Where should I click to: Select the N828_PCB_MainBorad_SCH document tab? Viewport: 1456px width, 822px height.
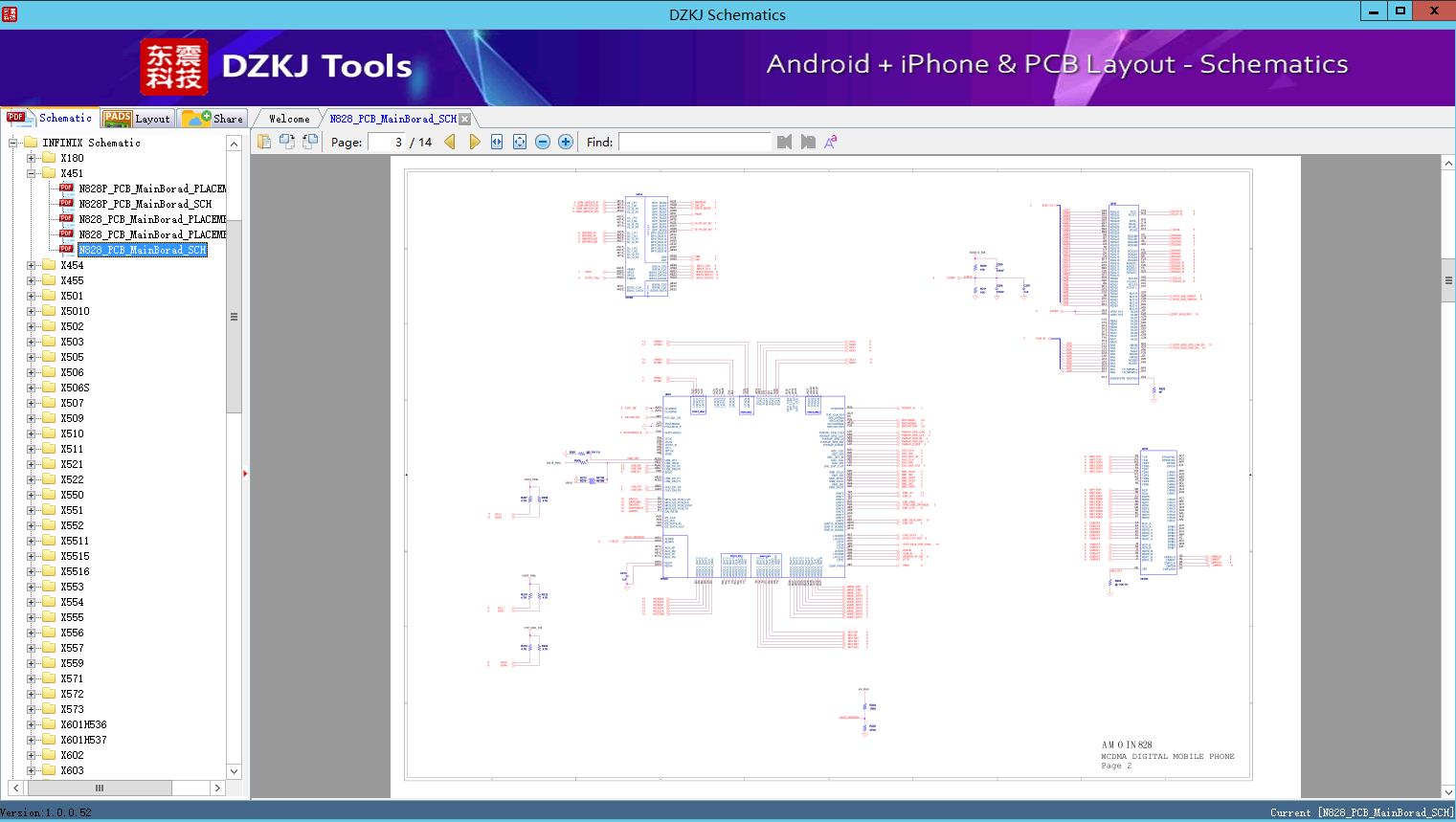392,119
